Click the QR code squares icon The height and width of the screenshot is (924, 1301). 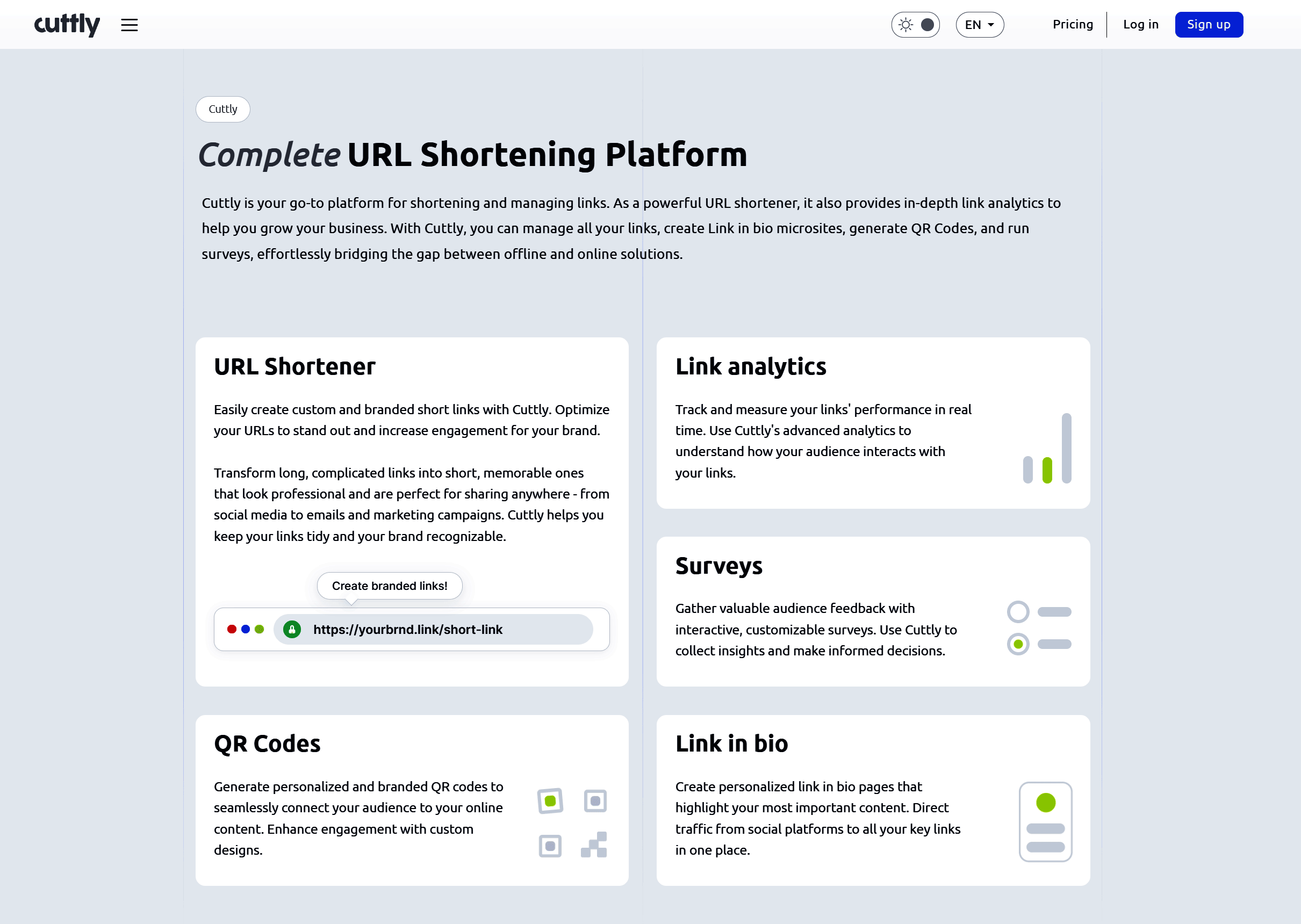pos(572,822)
